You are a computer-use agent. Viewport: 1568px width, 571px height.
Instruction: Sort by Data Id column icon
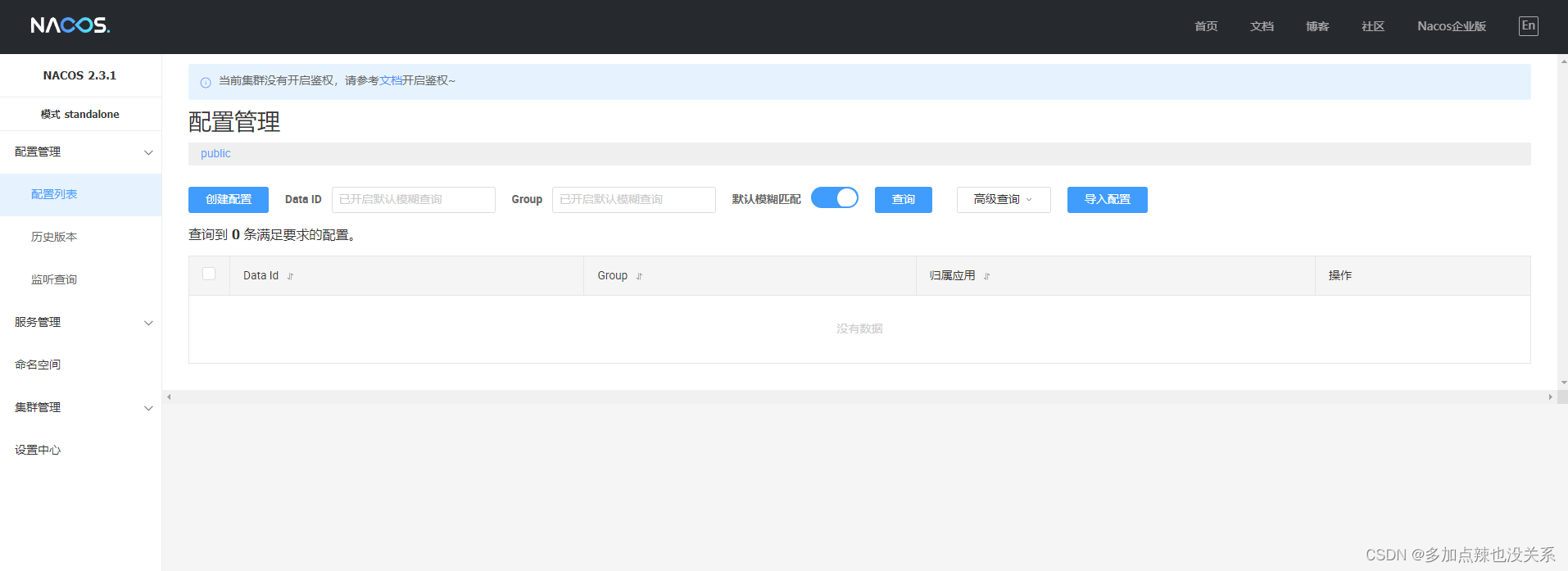[290, 276]
